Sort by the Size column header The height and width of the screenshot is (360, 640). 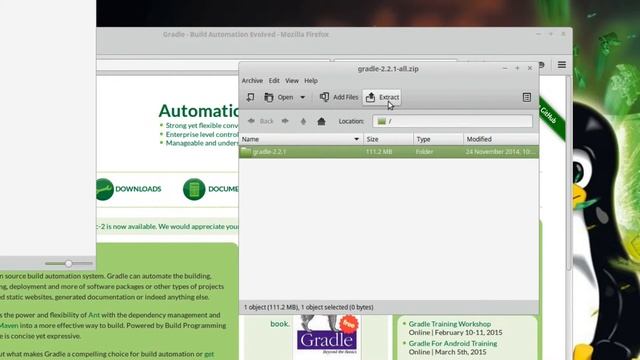(388, 139)
